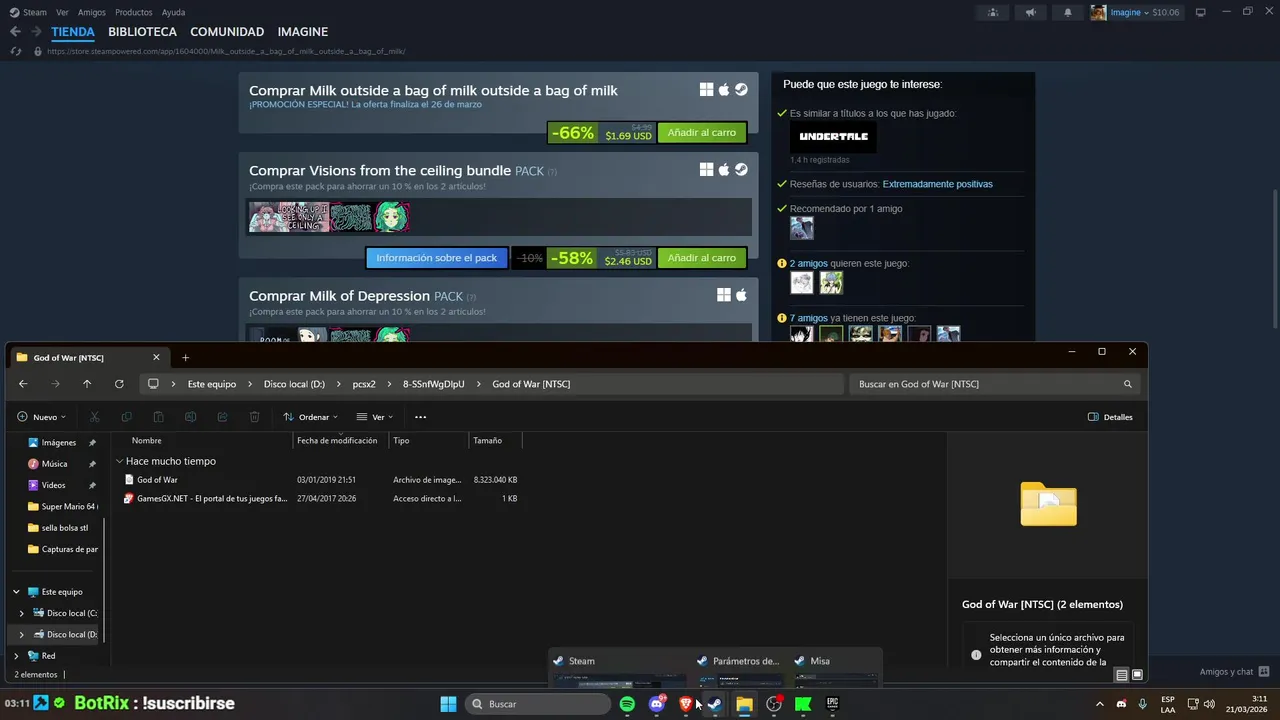
Task: Click the Delete trash icon in Explorer
Action: point(254,417)
